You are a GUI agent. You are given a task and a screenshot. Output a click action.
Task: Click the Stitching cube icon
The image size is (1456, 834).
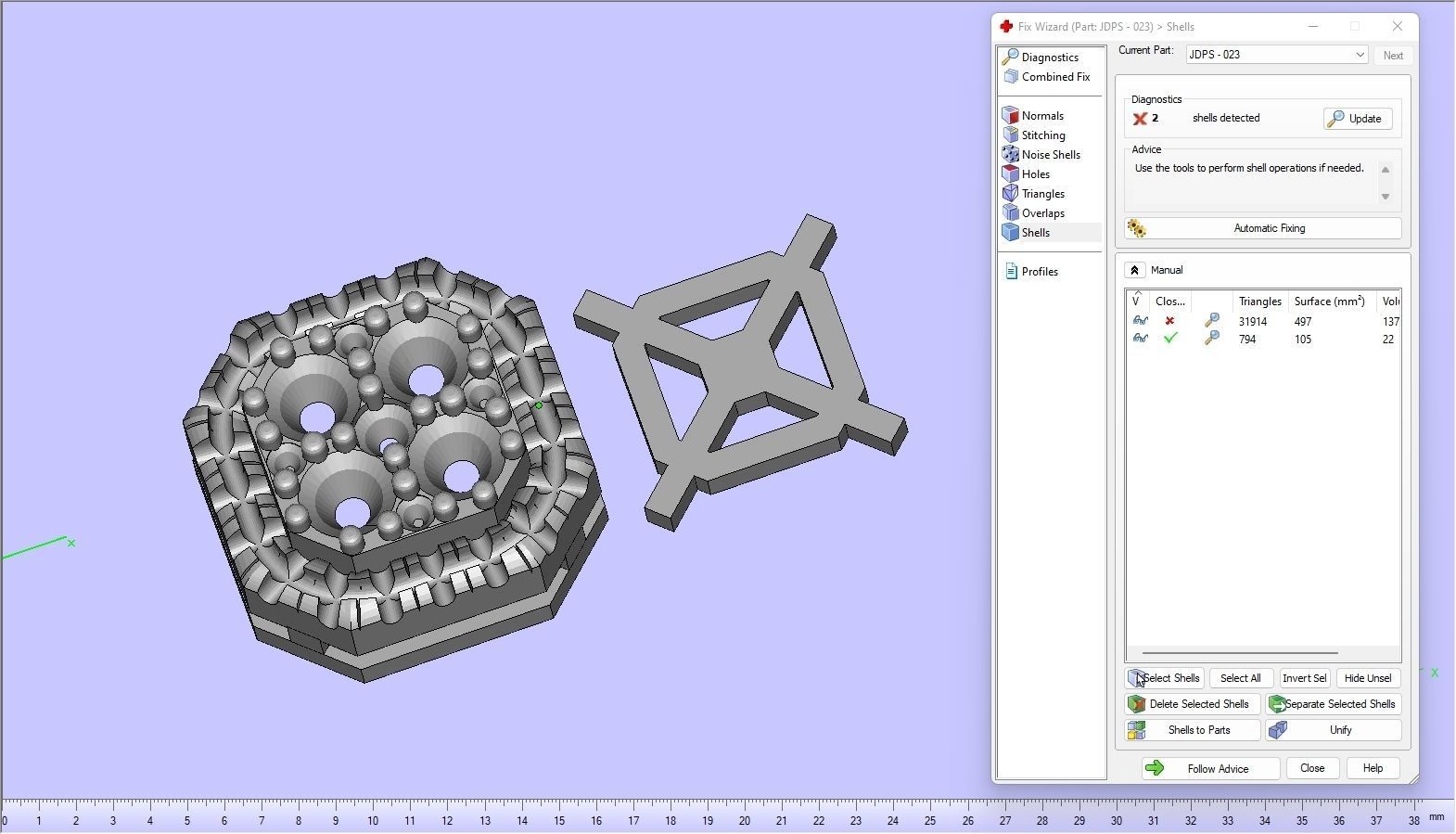point(1011,135)
